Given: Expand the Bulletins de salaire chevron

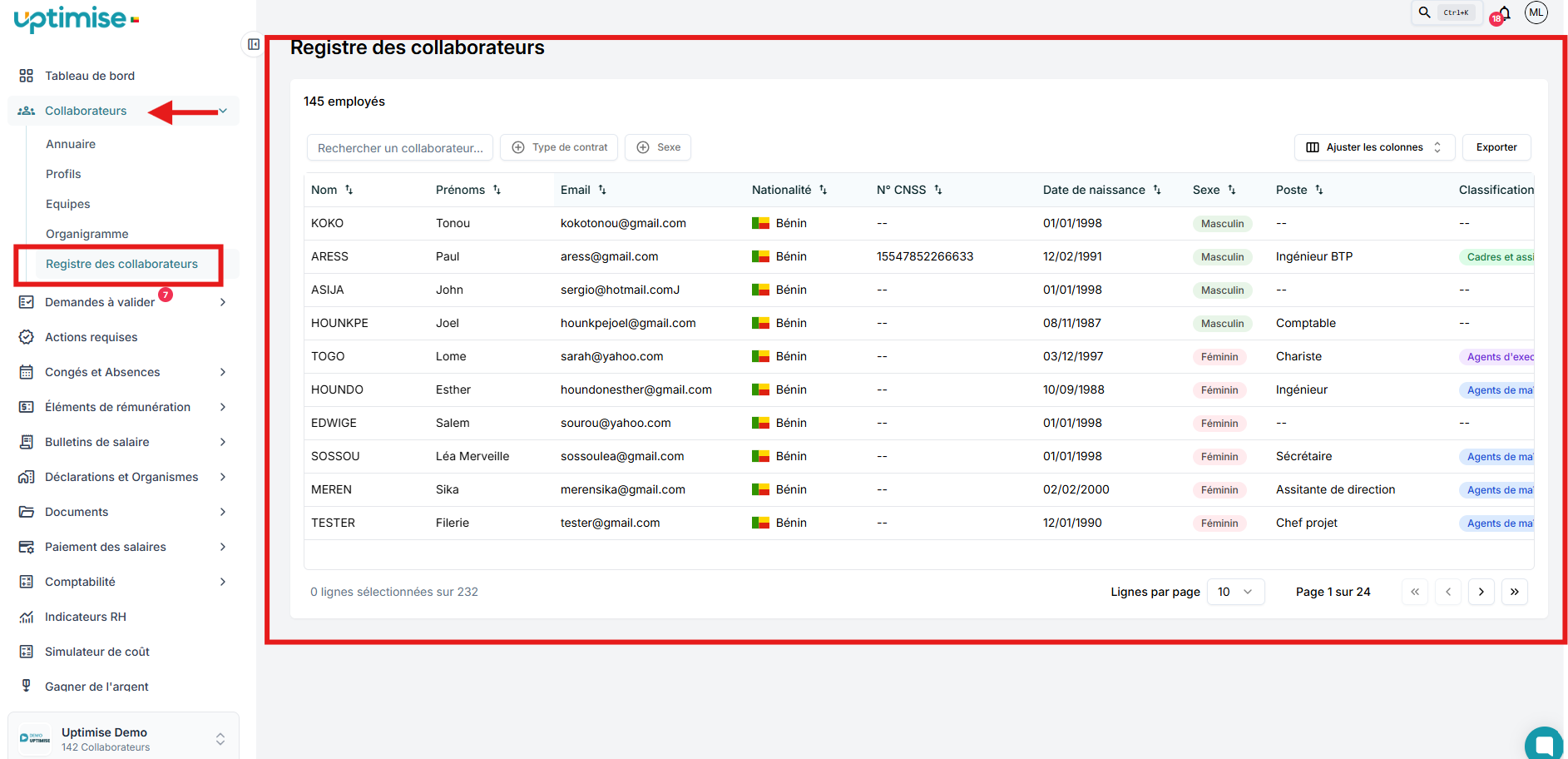Looking at the screenshot, I should click(x=223, y=442).
